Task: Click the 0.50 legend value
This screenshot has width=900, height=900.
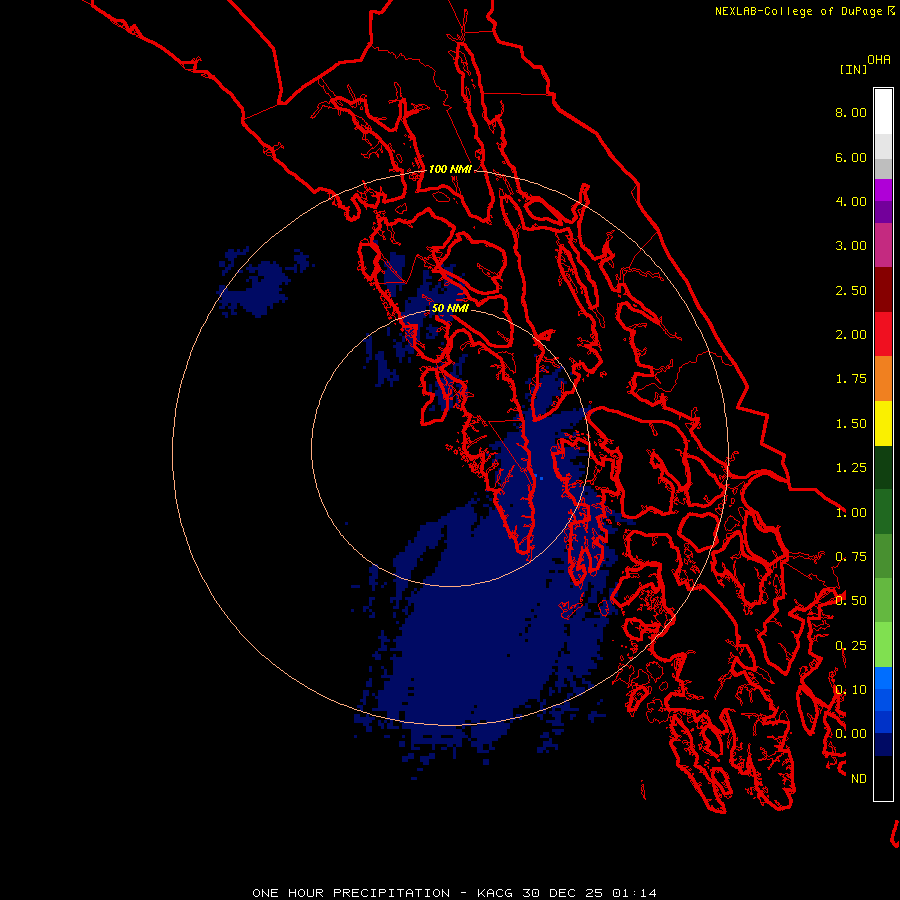Action: coord(851,601)
